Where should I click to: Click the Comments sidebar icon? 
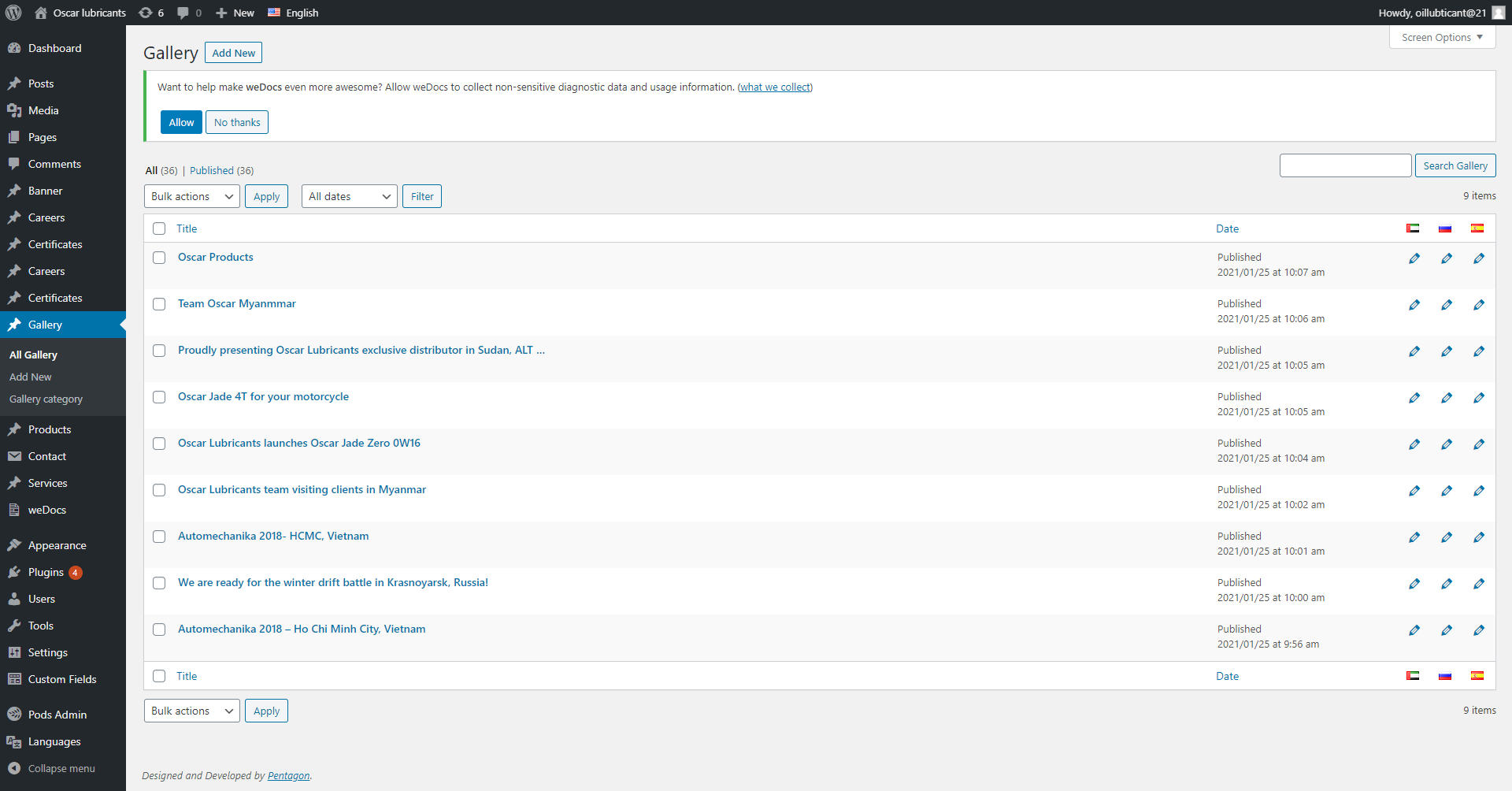point(14,164)
